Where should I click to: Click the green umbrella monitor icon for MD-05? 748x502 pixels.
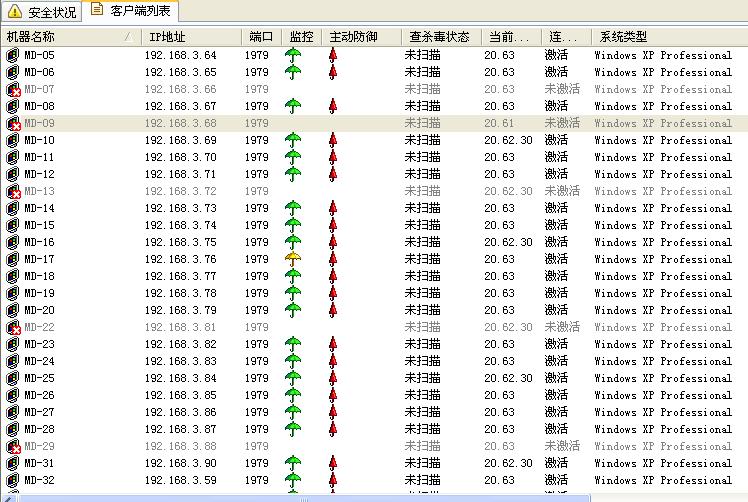pos(293,55)
